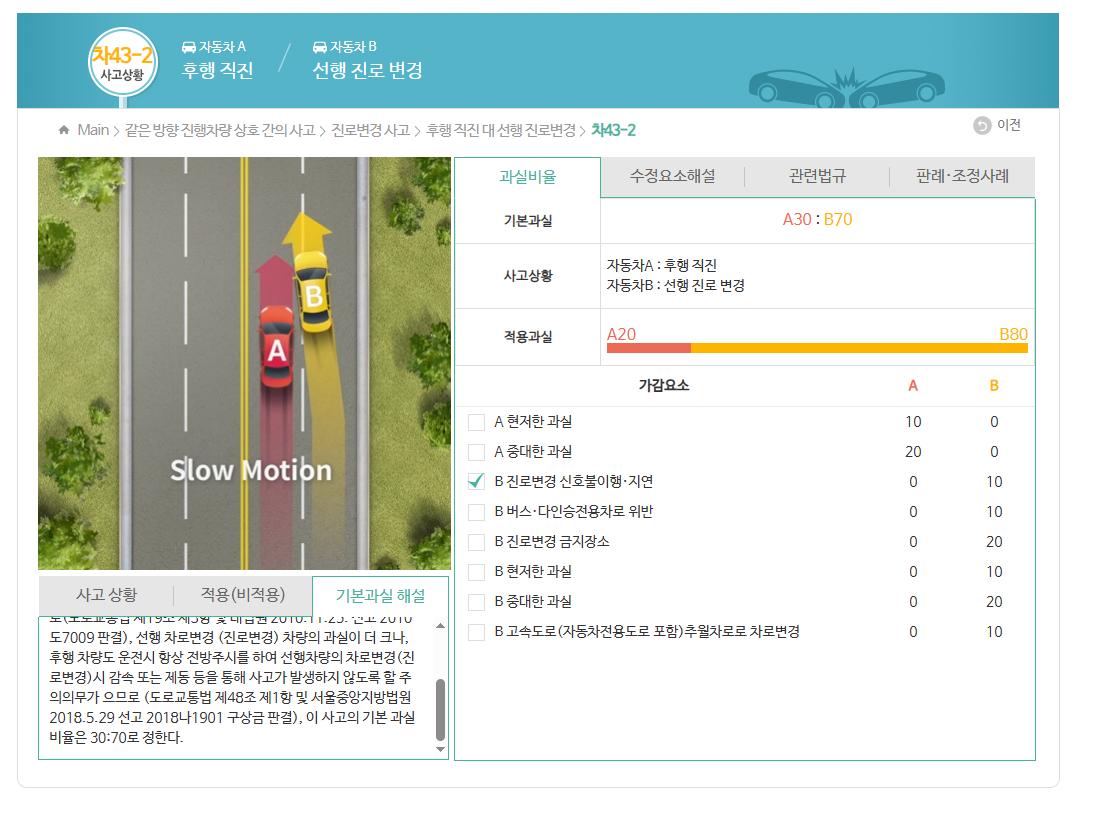1098x813 pixels.
Task: Click the car collision illustration in header
Action: (847, 87)
